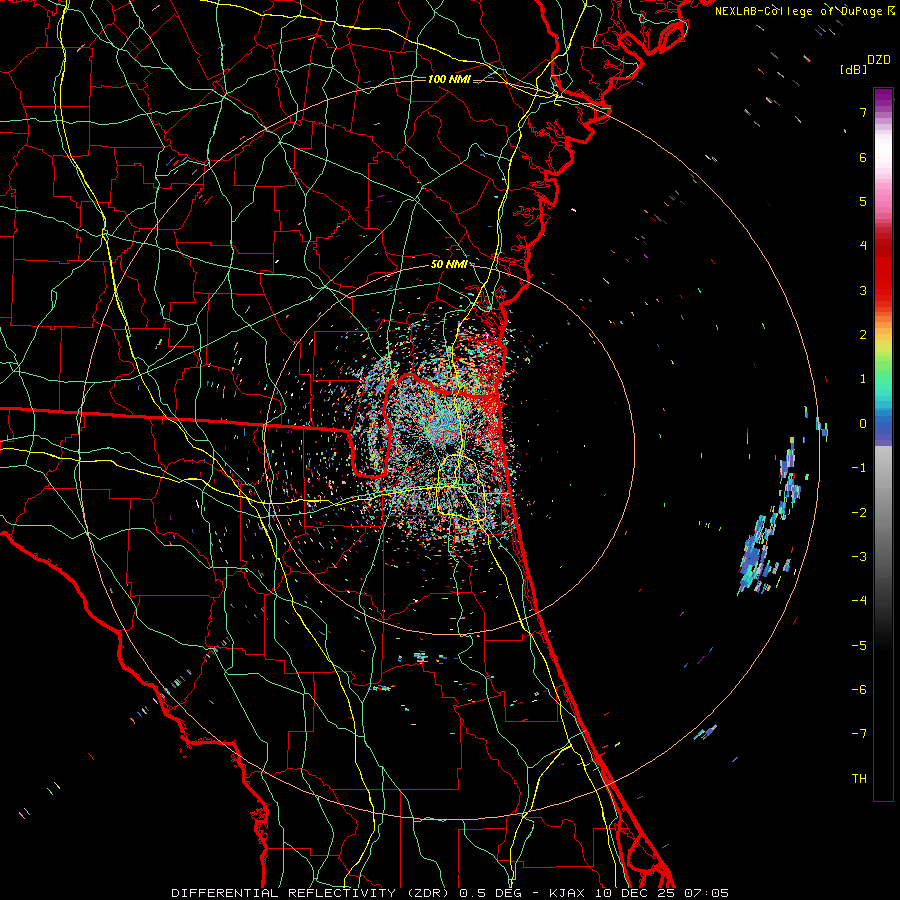The height and width of the screenshot is (900, 900).
Task: Click the -6 value on color scale
Action: 859,690
